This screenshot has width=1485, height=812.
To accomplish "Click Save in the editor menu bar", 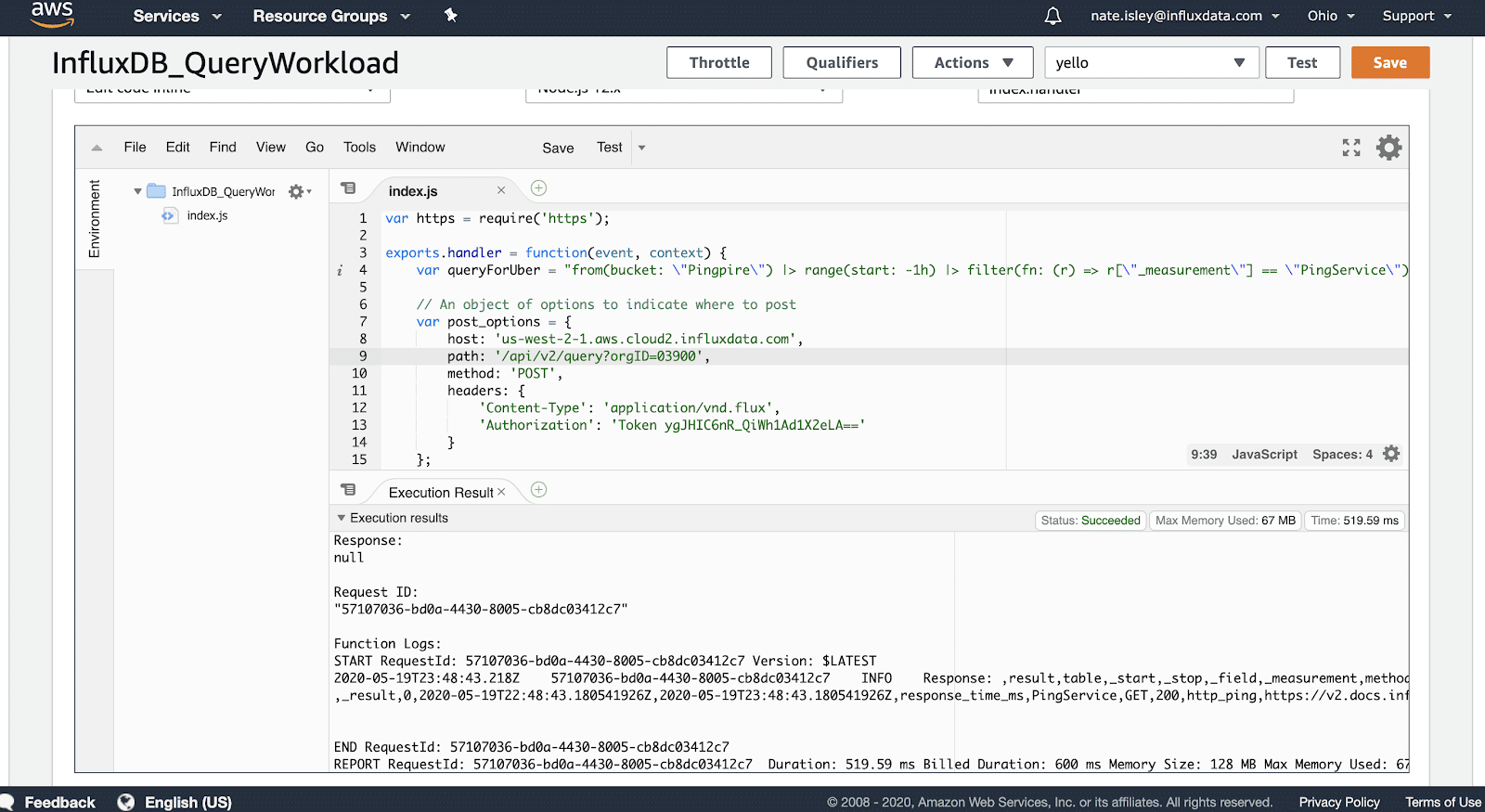I will pyautogui.click(x=558, y=148).
